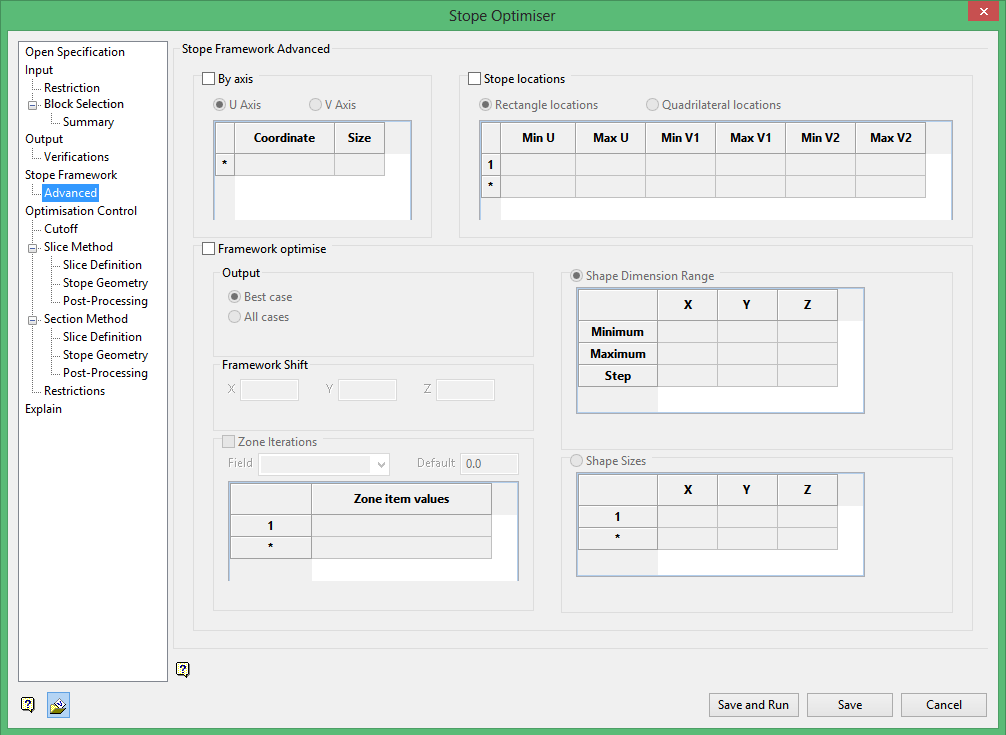
Task: Collapse the Block Selection tree node
Action: pos(32,104)
